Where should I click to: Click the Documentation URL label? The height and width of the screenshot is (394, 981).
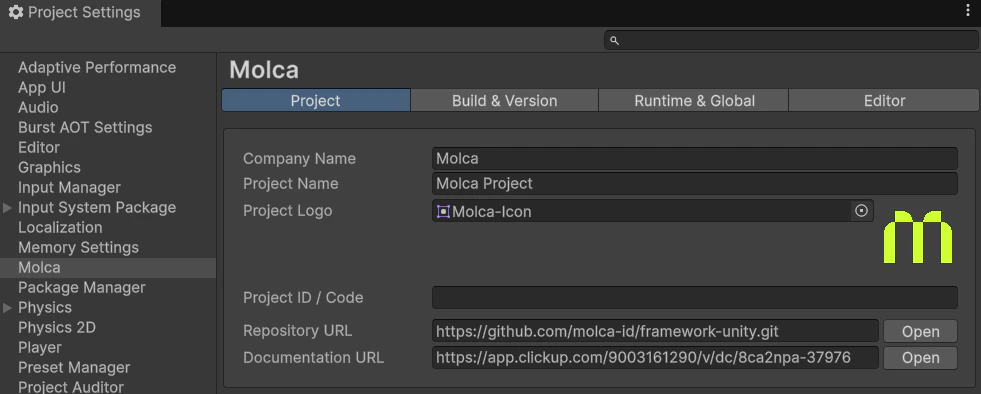point(313,358)
